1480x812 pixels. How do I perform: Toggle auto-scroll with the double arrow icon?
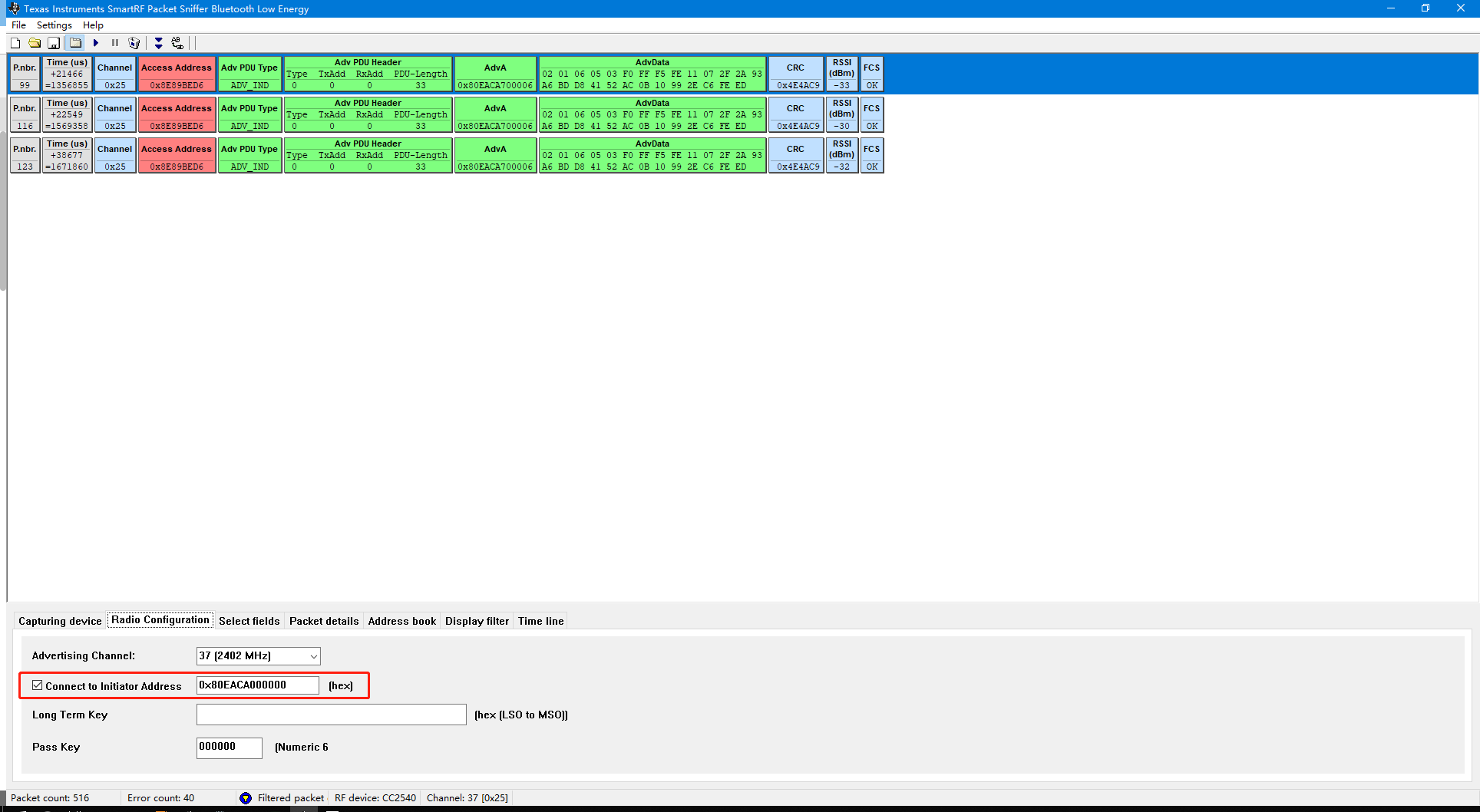(x=159, y=42)
